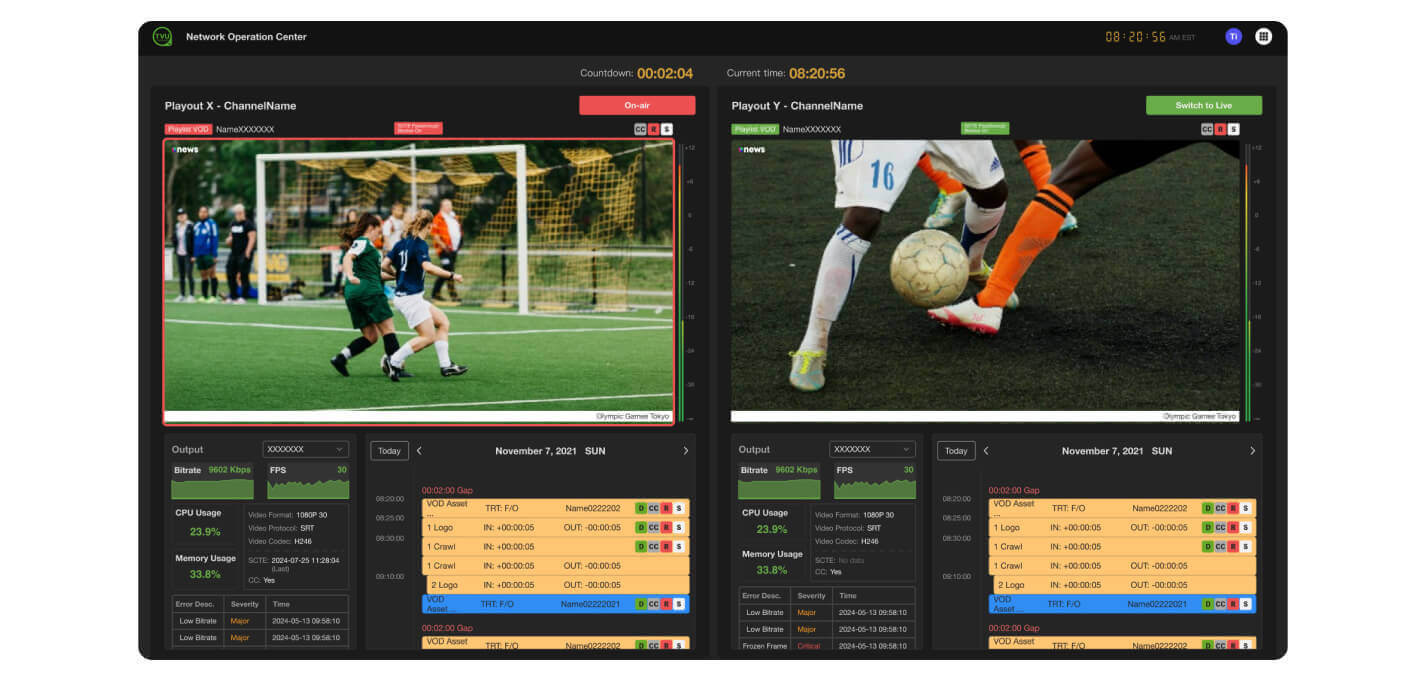
Task: Click the S badge on the blue selected VOD Asset
Action: pyautogui.click(x=679, y=604)
